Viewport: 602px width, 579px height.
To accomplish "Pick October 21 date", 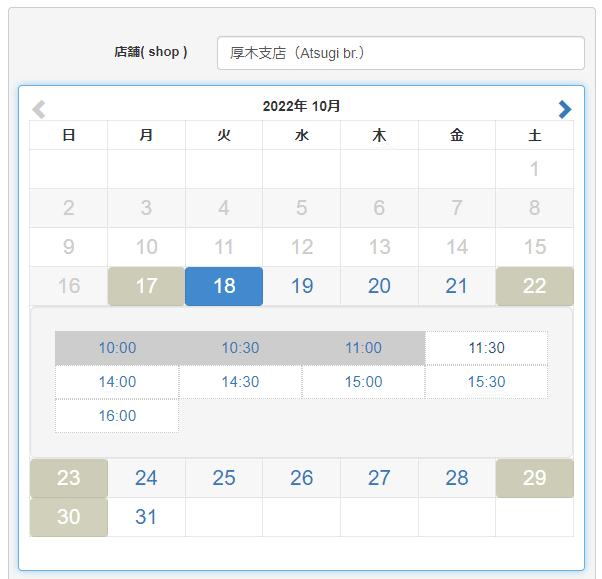I will tap(457, 286).
